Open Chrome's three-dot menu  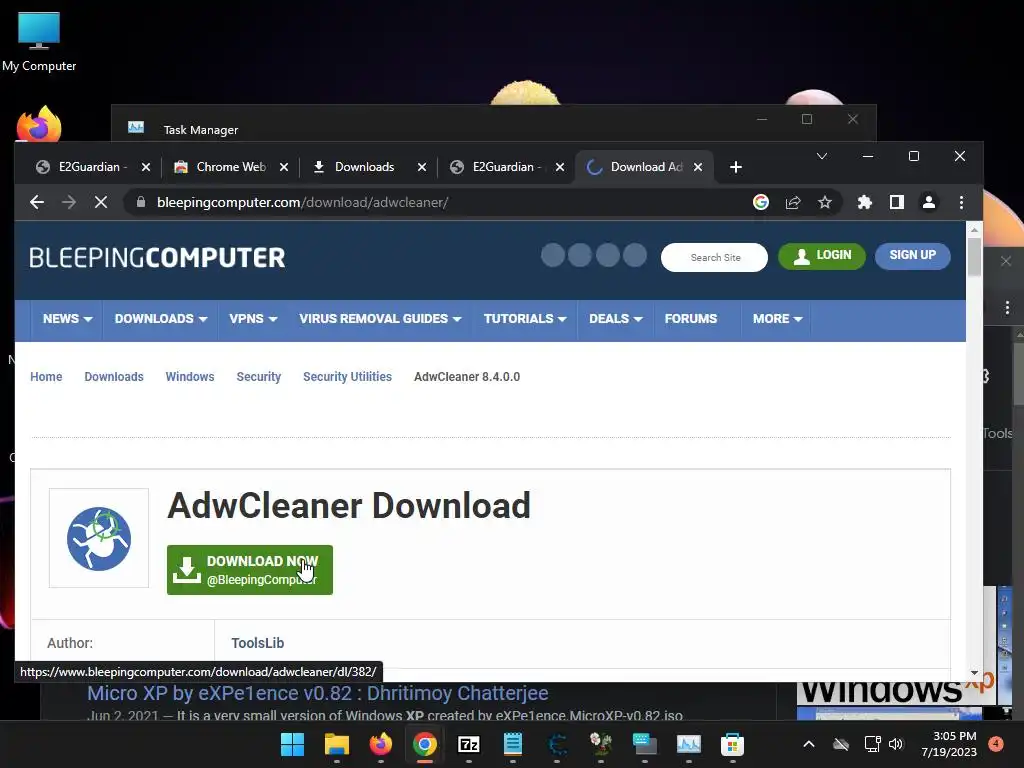(x=961, y=202)
